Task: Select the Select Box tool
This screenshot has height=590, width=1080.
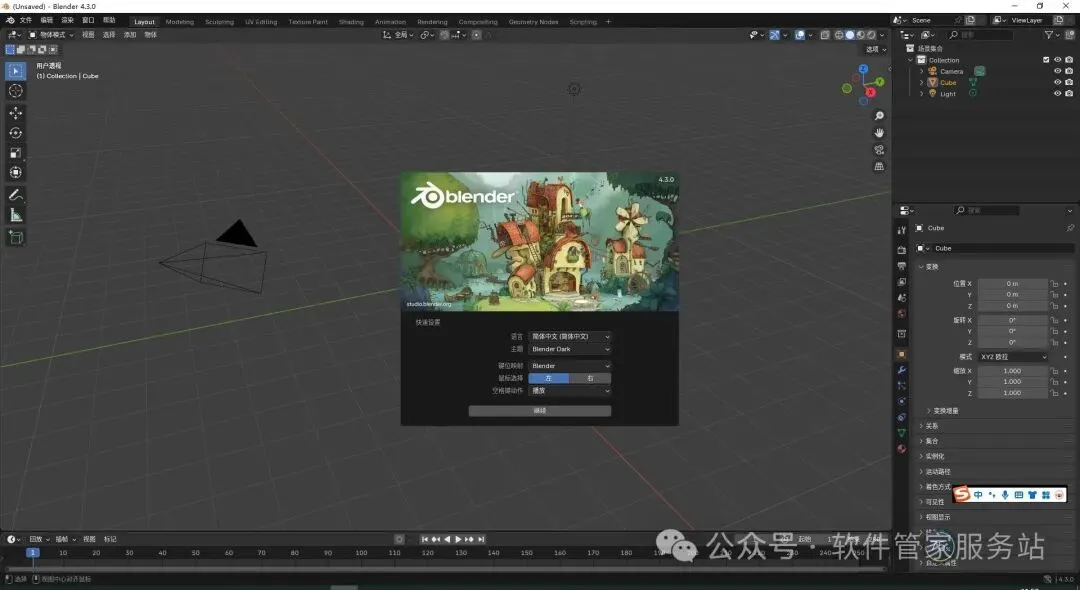Action: click(x=16, y=71)
